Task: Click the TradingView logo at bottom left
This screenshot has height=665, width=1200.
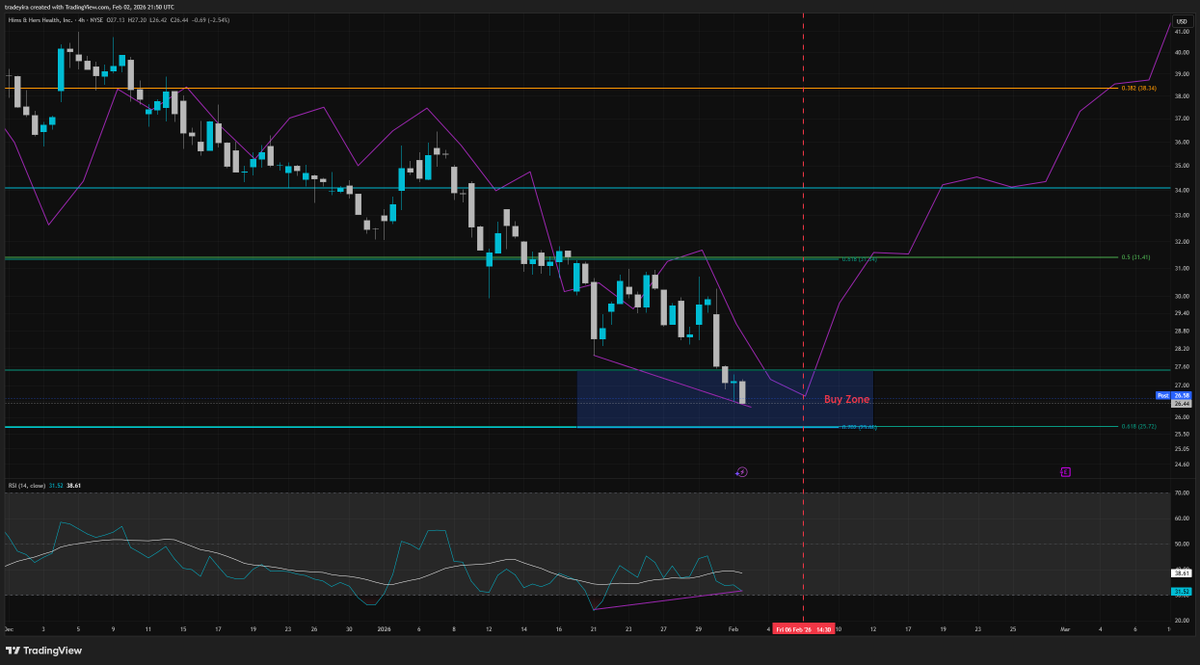Action: click(45, 650)
